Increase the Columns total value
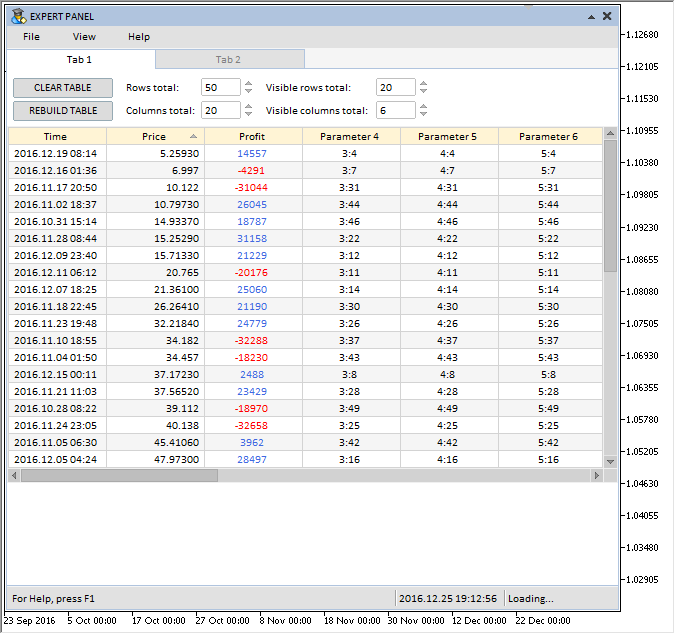 pyautogui.click(x=248, y=106)
